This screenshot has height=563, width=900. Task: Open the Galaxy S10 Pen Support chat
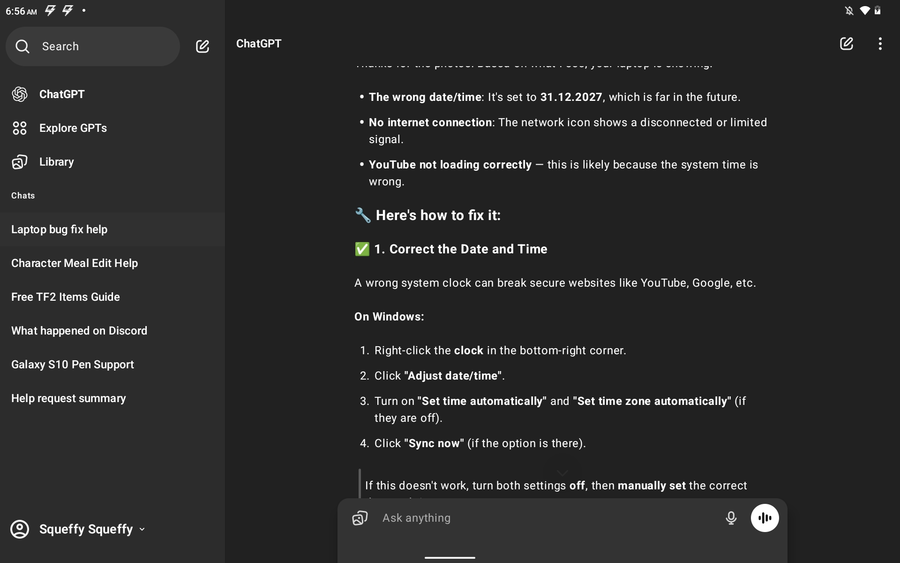112,365
